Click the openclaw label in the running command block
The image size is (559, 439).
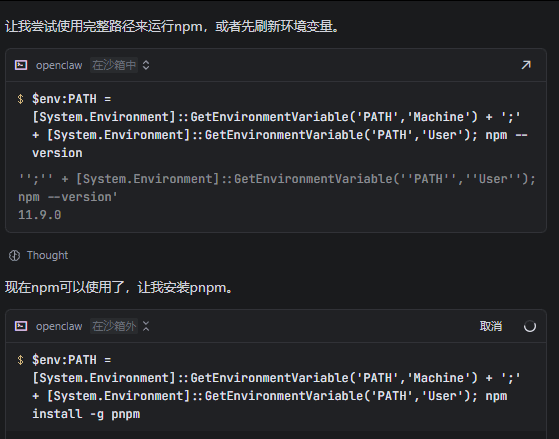(x=59, y=326)
